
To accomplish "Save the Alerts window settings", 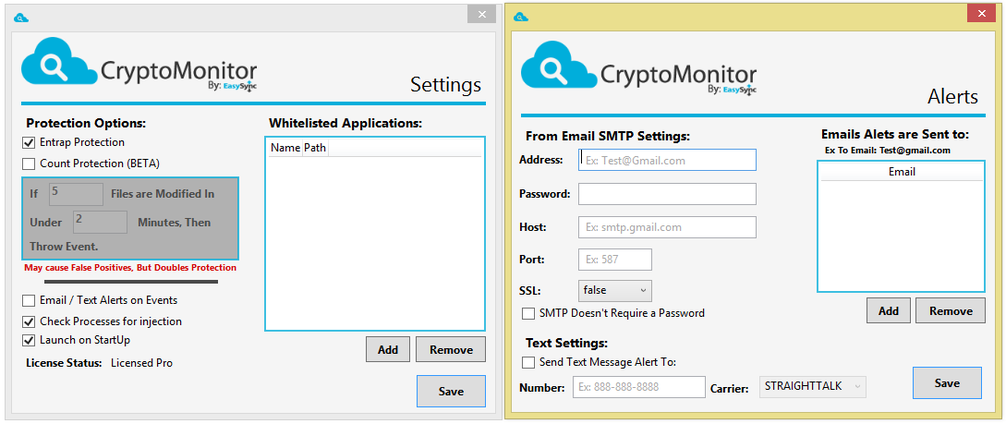I will (x=947, y=383).
